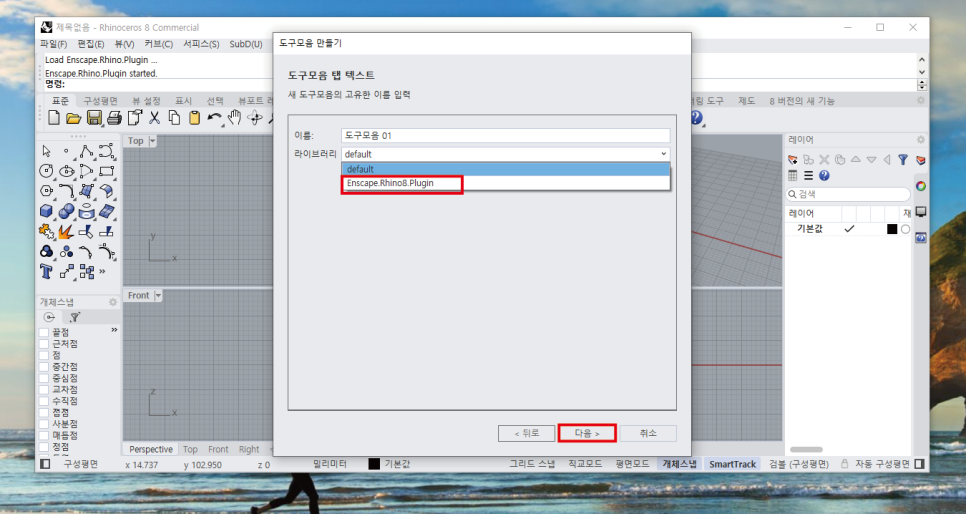Expand more object snap options chevron
966x514 pixels.
click(114, 330)
